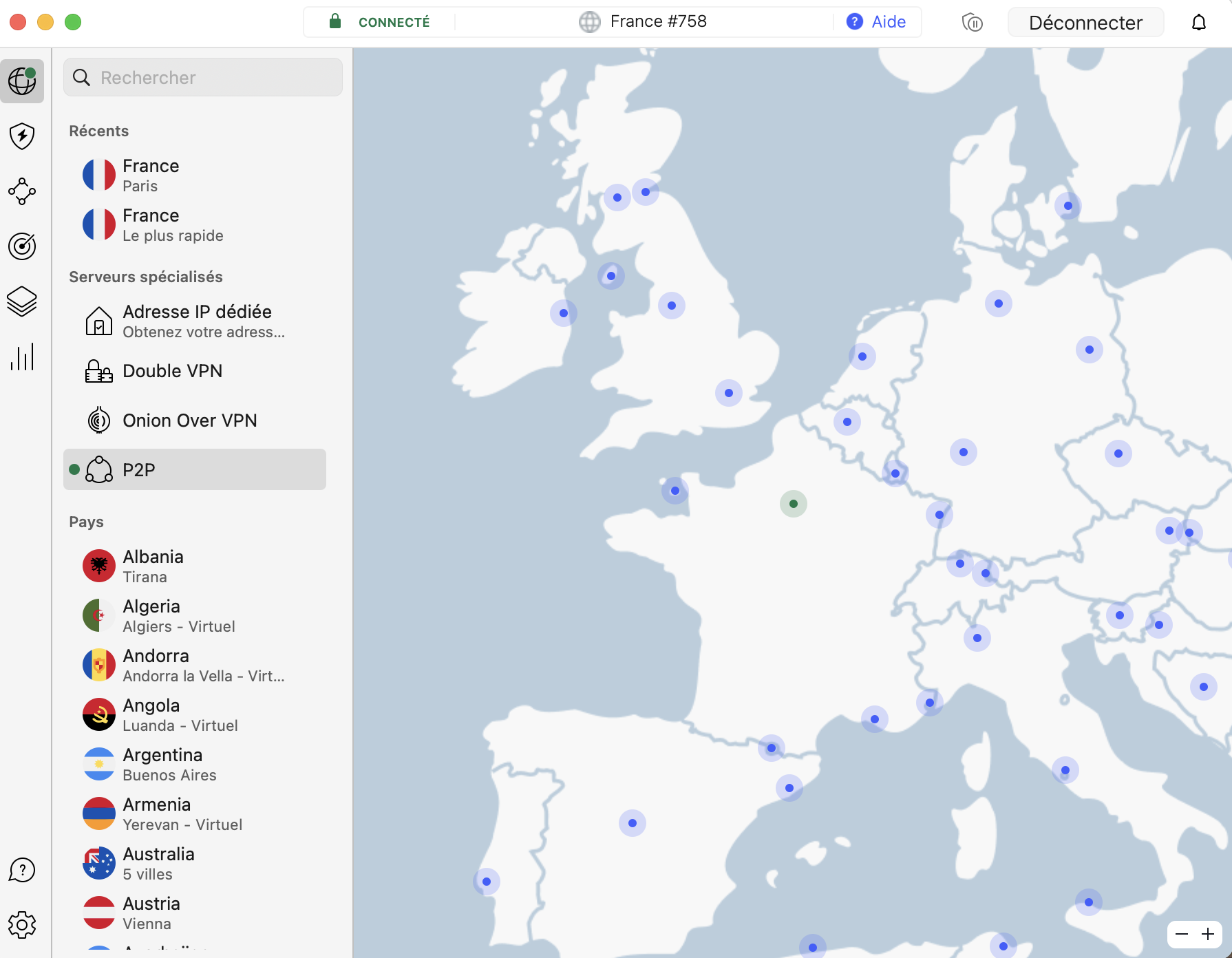Screen dimensions: 1232x958
Task: Pause the VPN connection icon
Action: (x=972, y=23)
